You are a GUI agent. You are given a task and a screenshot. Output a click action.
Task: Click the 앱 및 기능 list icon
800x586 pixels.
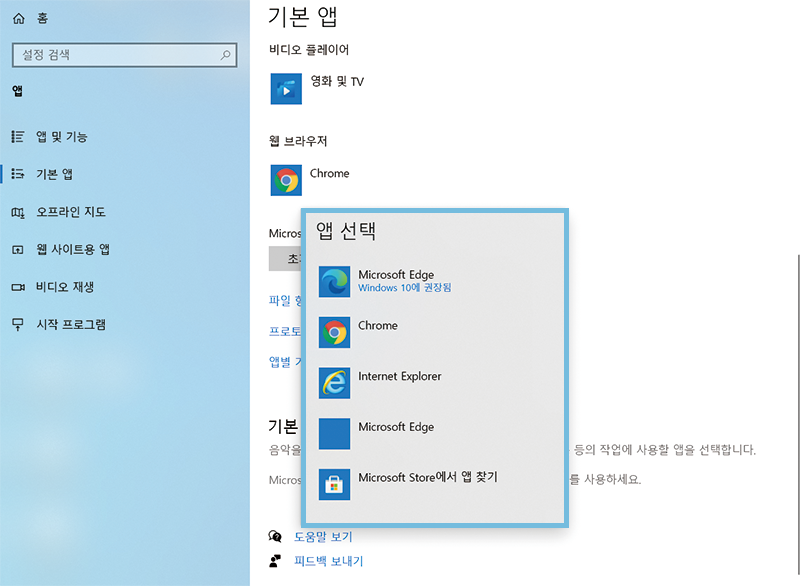tap(18, 137)
